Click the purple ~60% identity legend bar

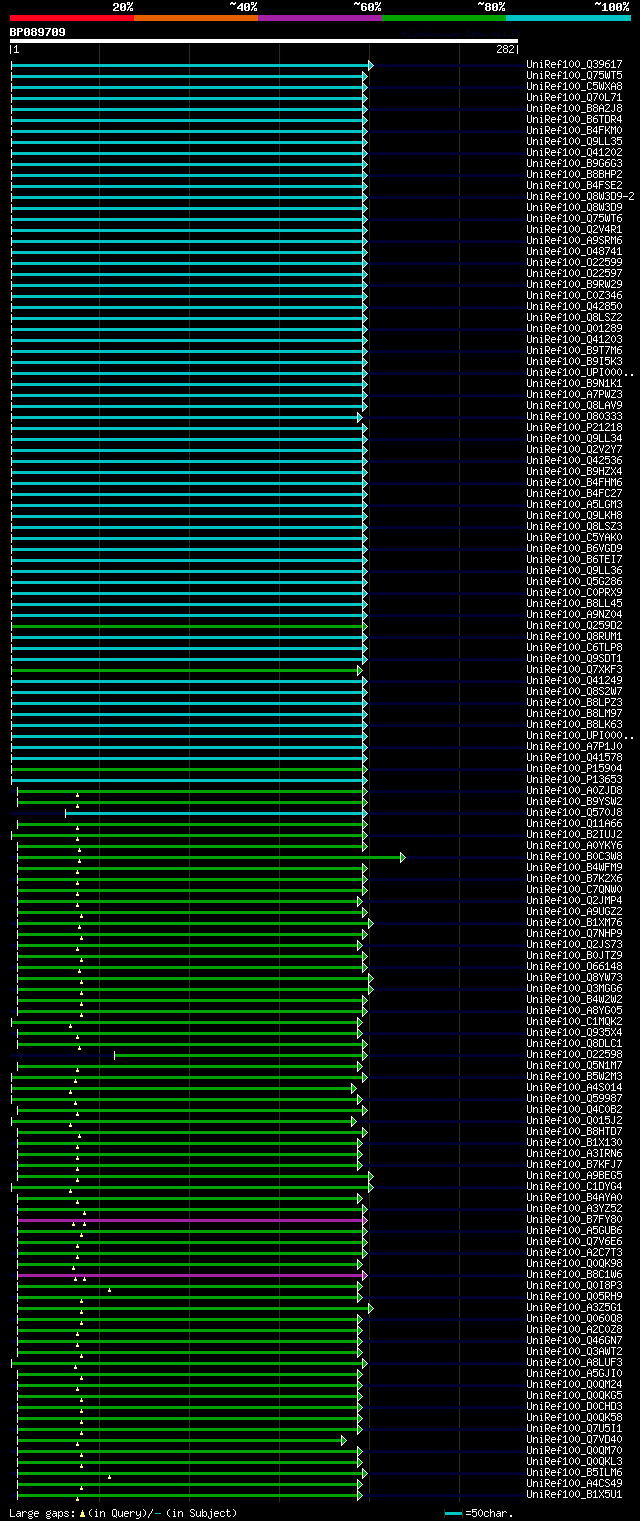[x=319, y=18]
